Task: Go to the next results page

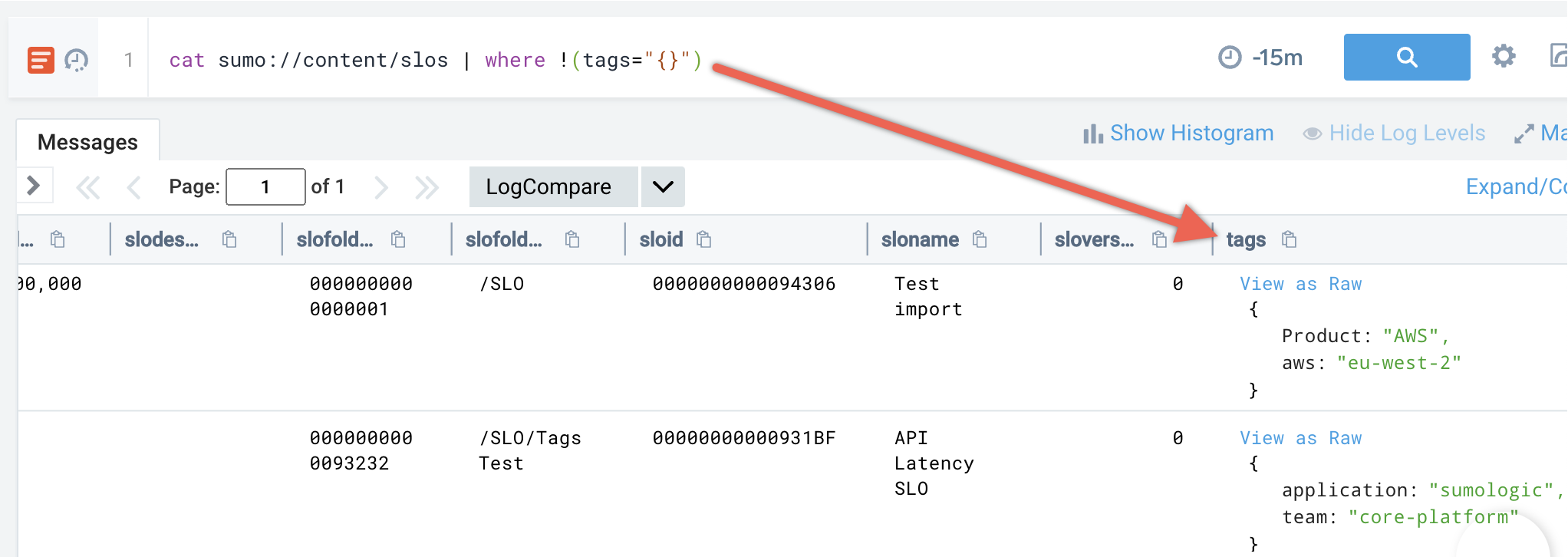Action: (x=380, y=187)
